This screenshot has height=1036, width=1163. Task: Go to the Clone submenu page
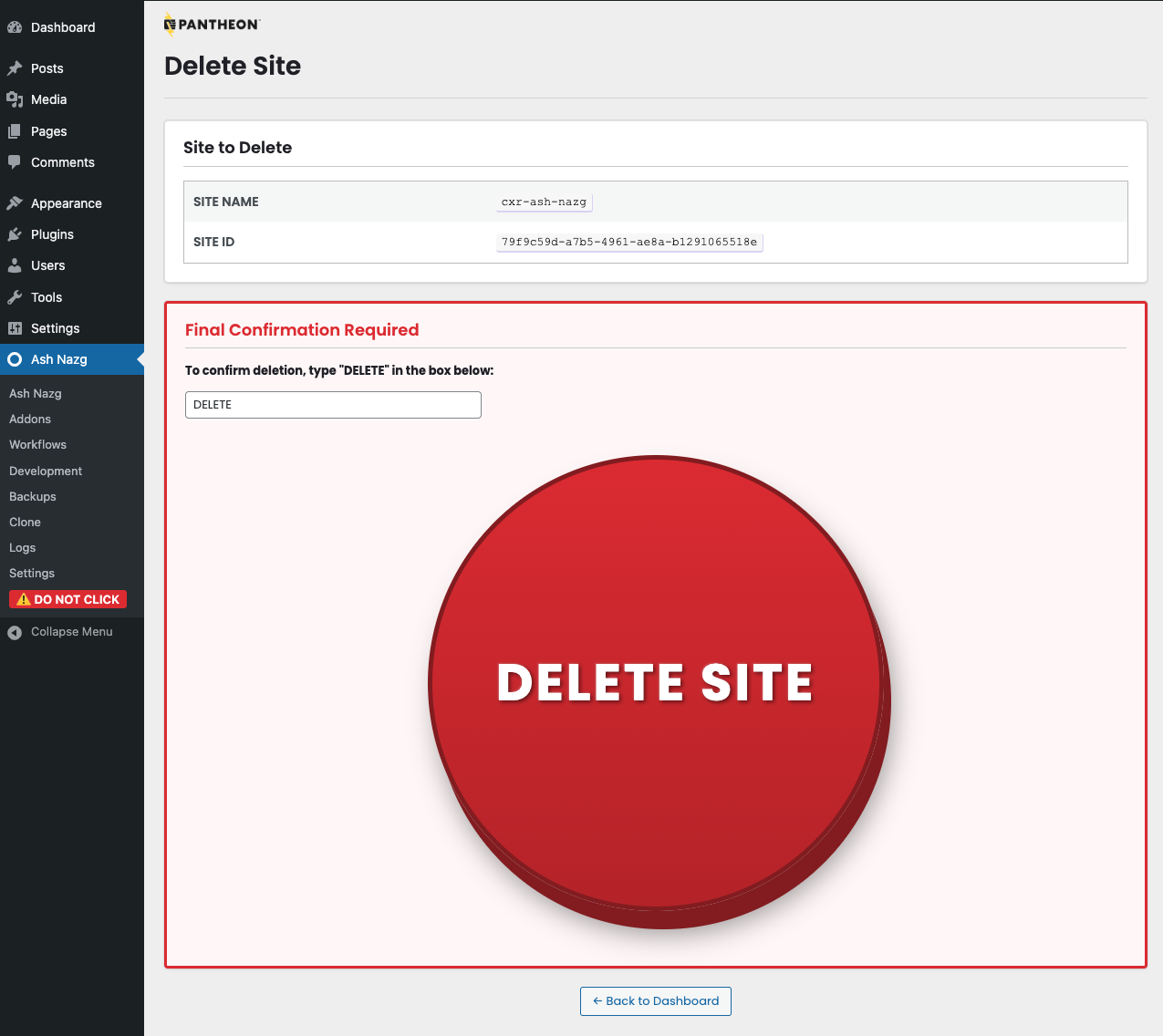click(25, 522)
